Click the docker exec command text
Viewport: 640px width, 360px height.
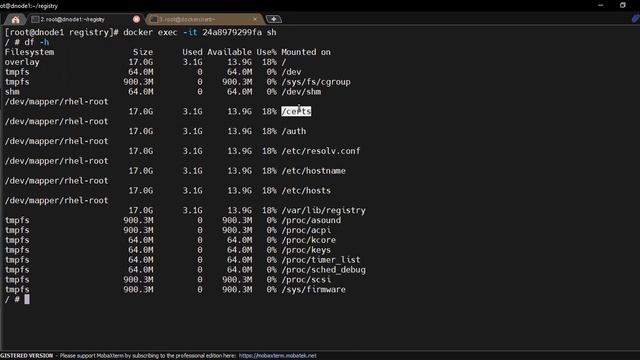pos(200,32)
